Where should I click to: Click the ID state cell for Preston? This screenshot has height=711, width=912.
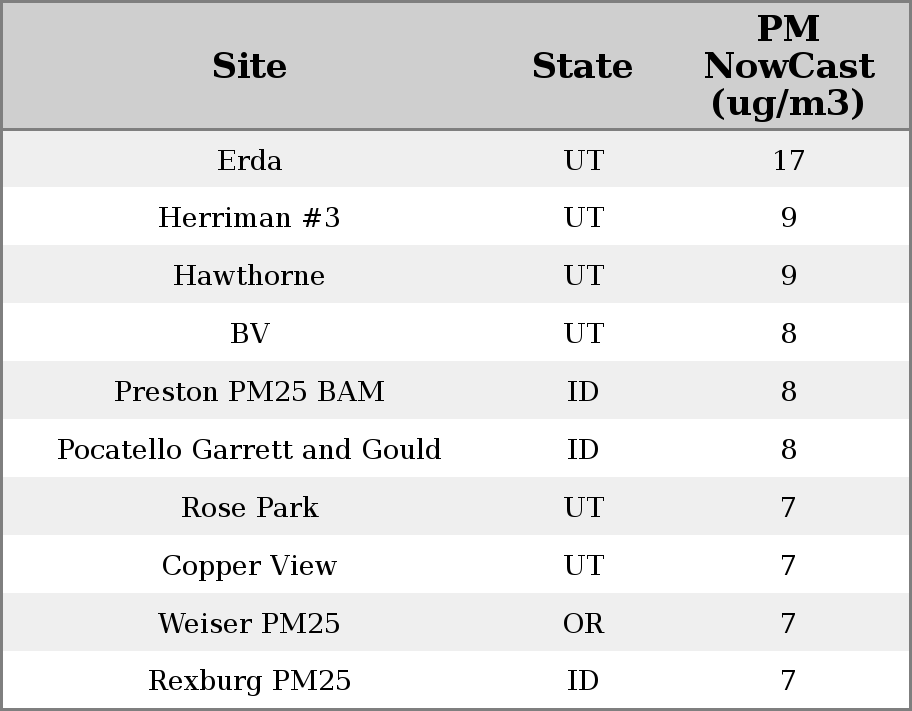[x=582, y=392]
